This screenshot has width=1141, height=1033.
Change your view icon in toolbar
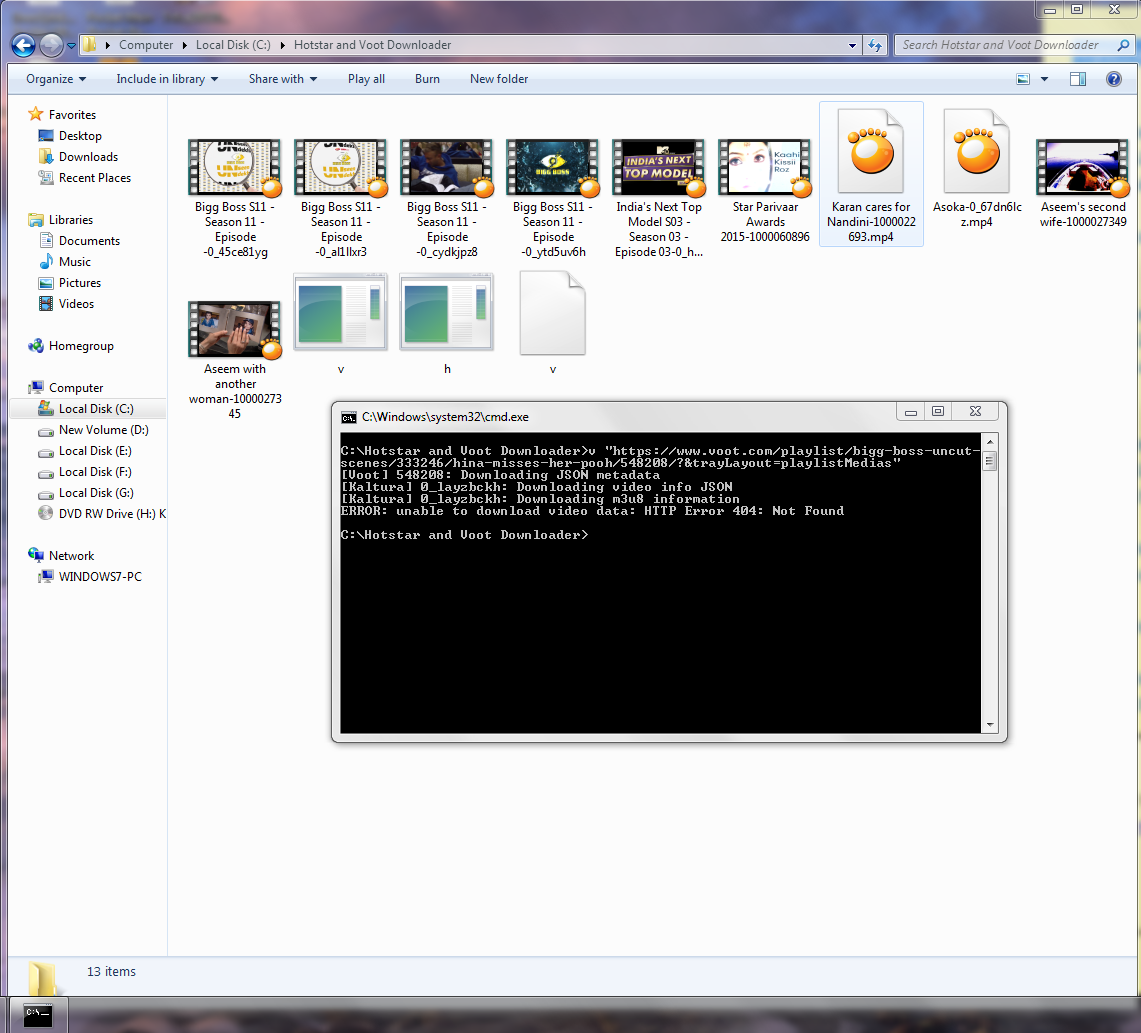[1023, 79]
